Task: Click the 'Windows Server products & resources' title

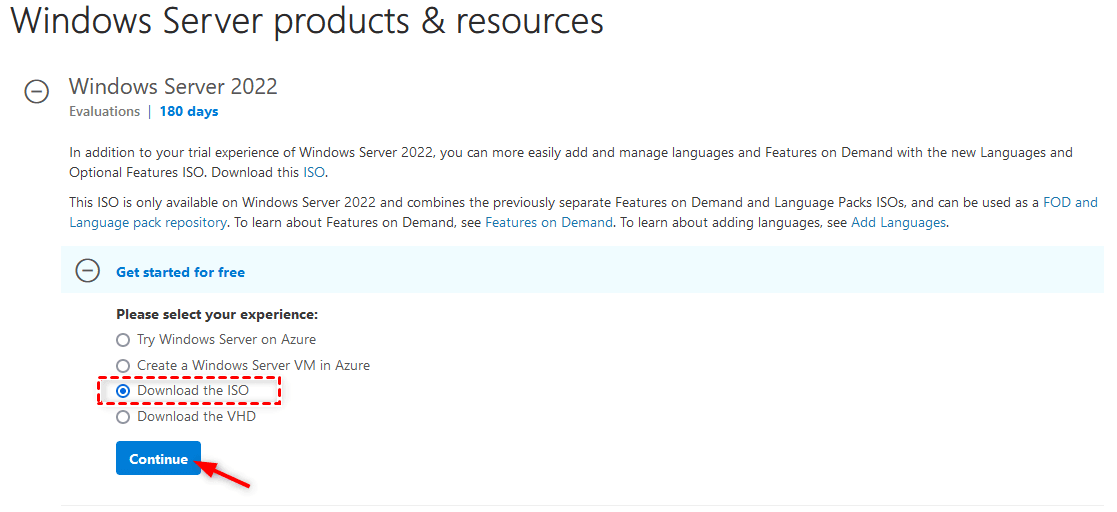Action: 307,21
